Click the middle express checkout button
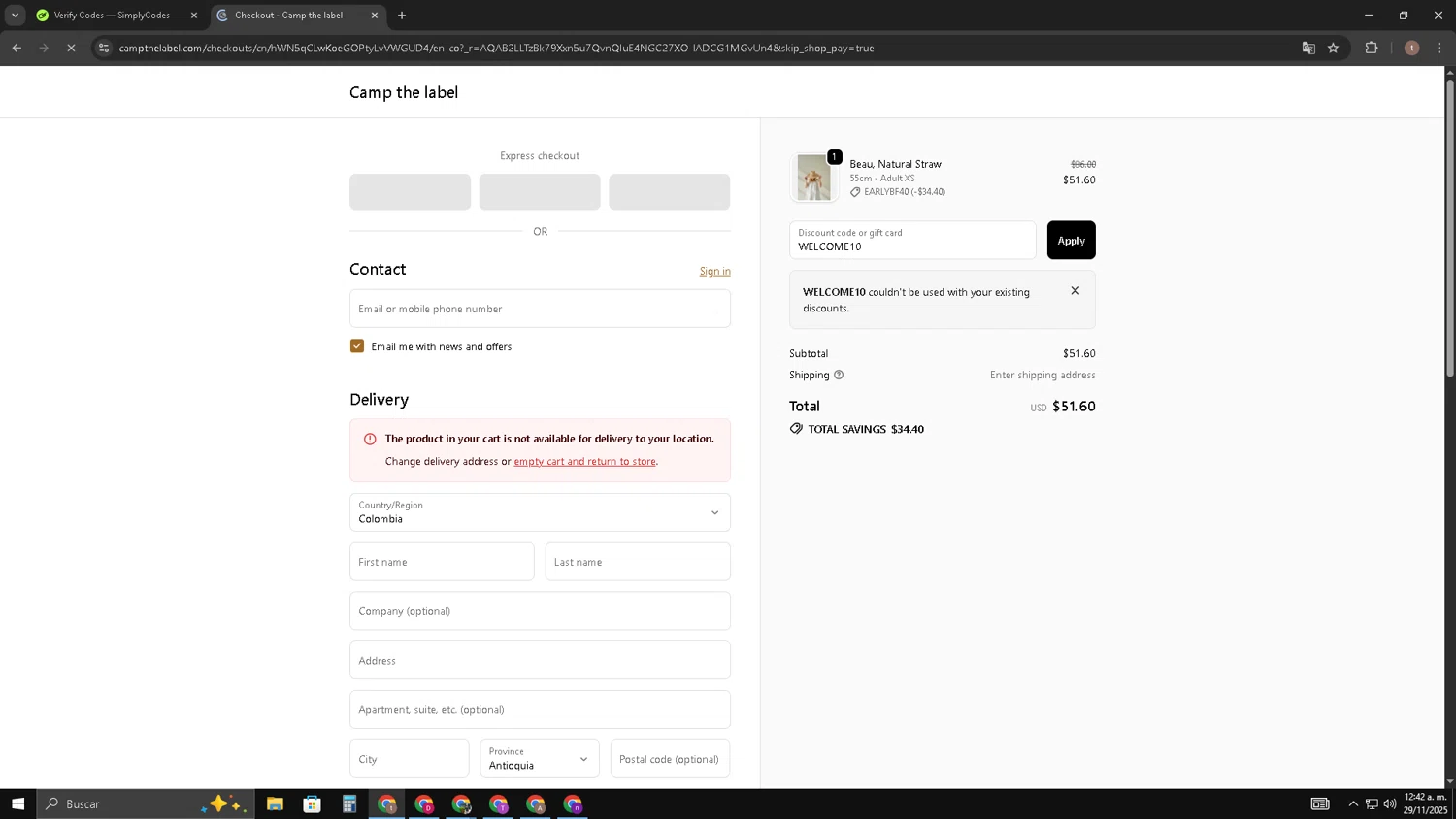The height and width of the screenshot is (819, 1456). (540, 192)
